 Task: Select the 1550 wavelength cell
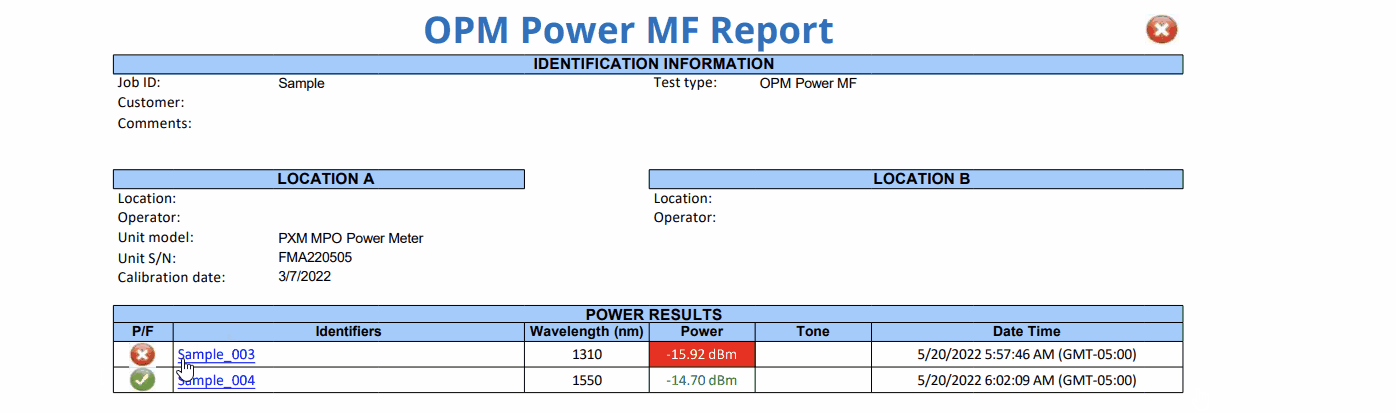point(587,380)
